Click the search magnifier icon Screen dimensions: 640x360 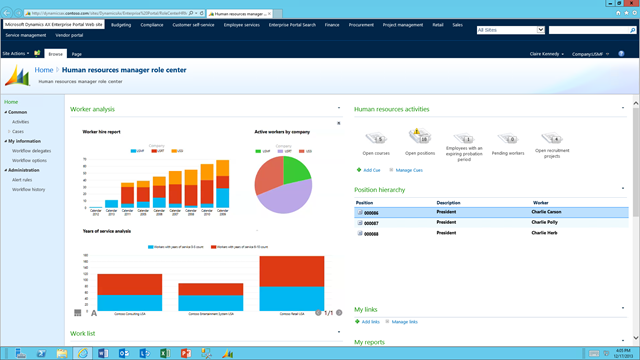632,30
